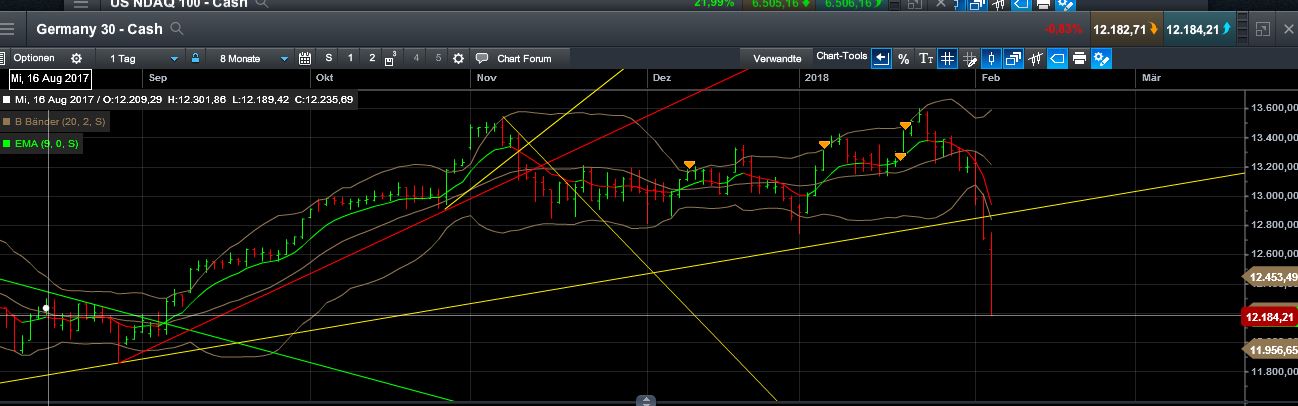
Task: Click the 11.956,65 price axis label
Action: point(1269,349)
